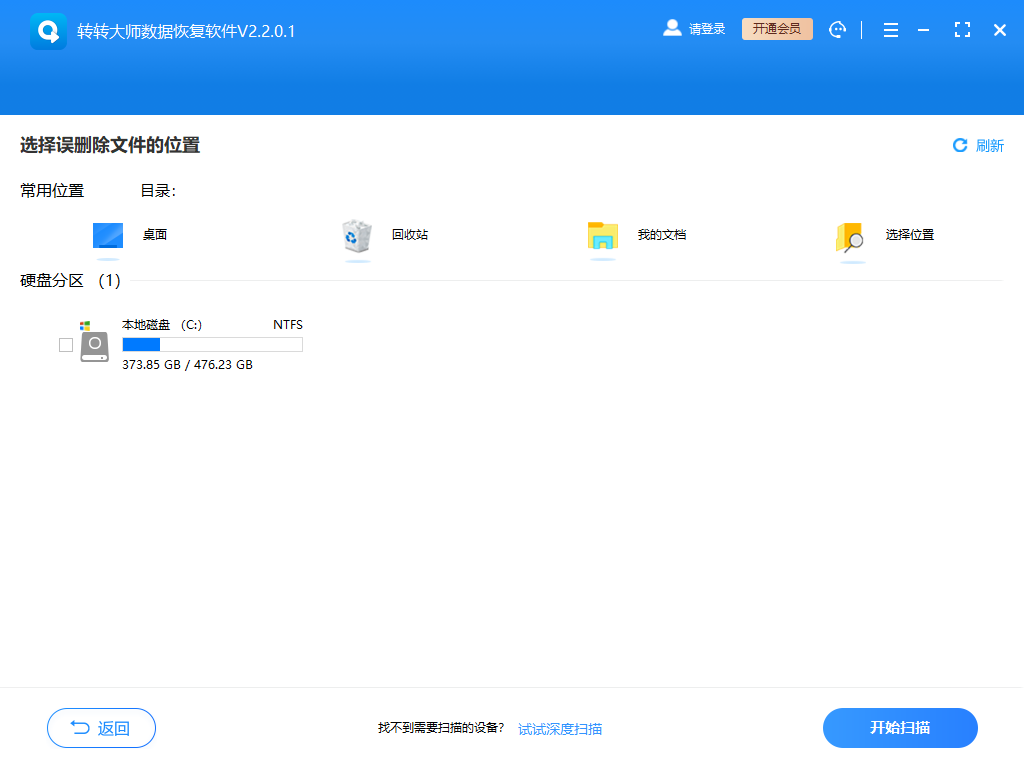Select the 桌面 (Desktop) location icon
The width and height of the screenshot is (1024, 768).
point(107,233)
